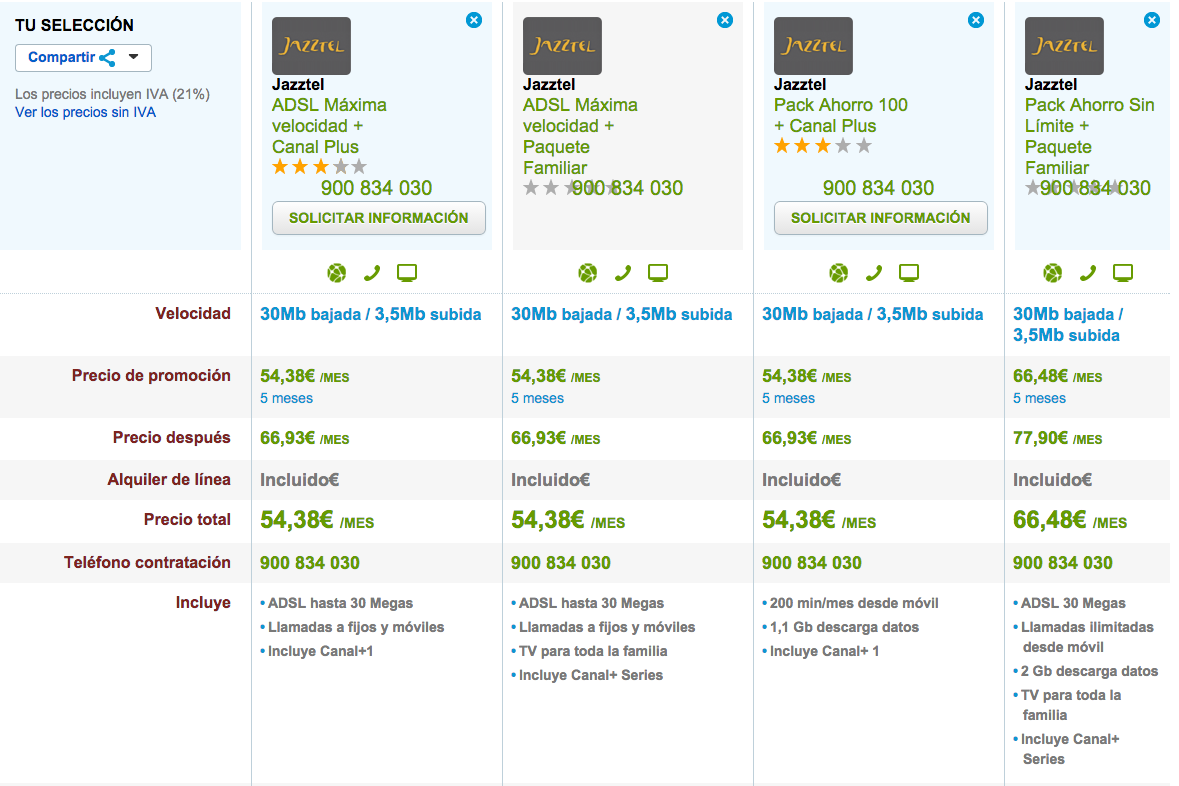Open 'Pack Ahorro 100 + Canal Plus' offer title
The width and height of the screenshot is (1179, 786).
tap(841, 115)
